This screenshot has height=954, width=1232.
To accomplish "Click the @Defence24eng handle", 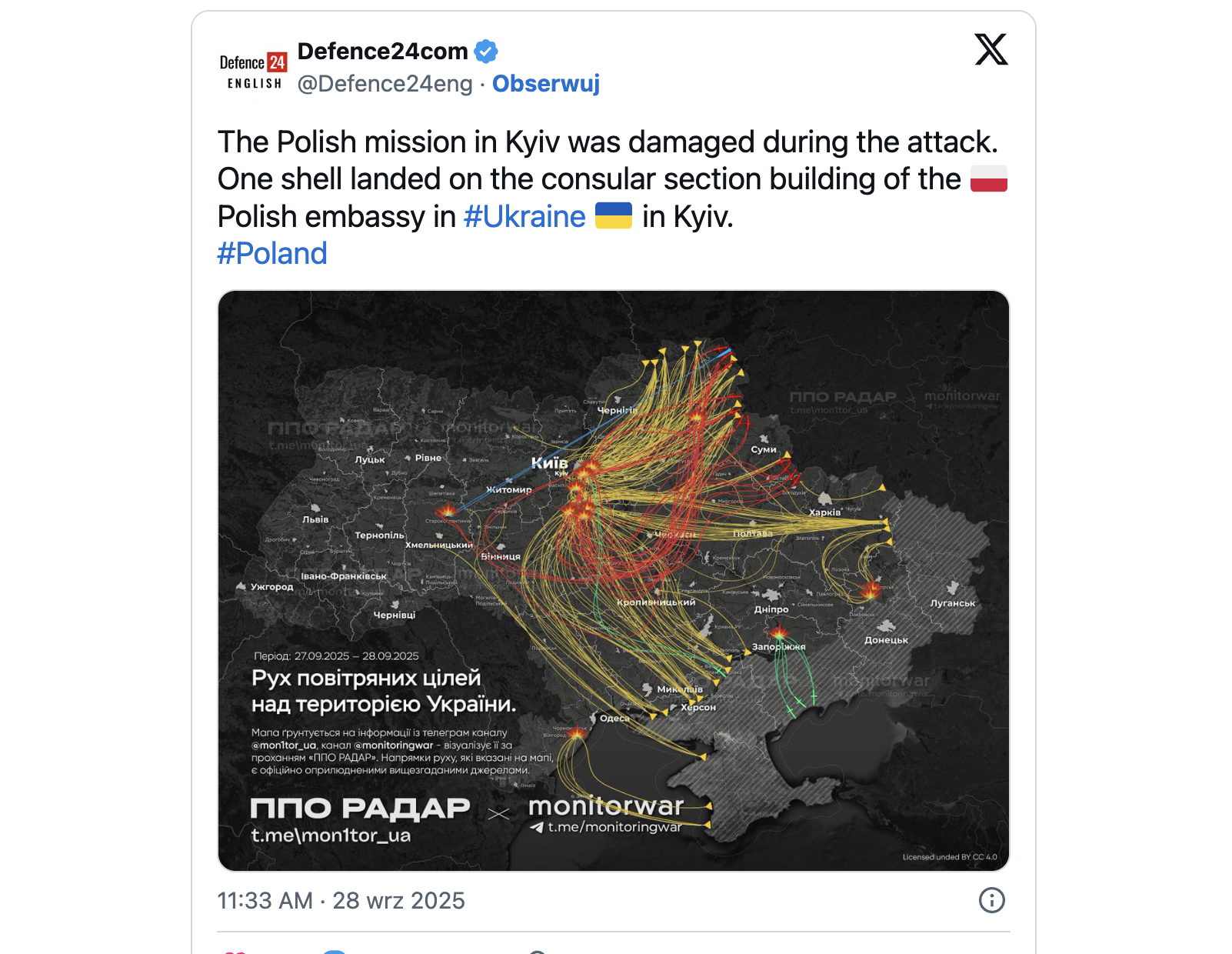I will (x=385, y=83).
